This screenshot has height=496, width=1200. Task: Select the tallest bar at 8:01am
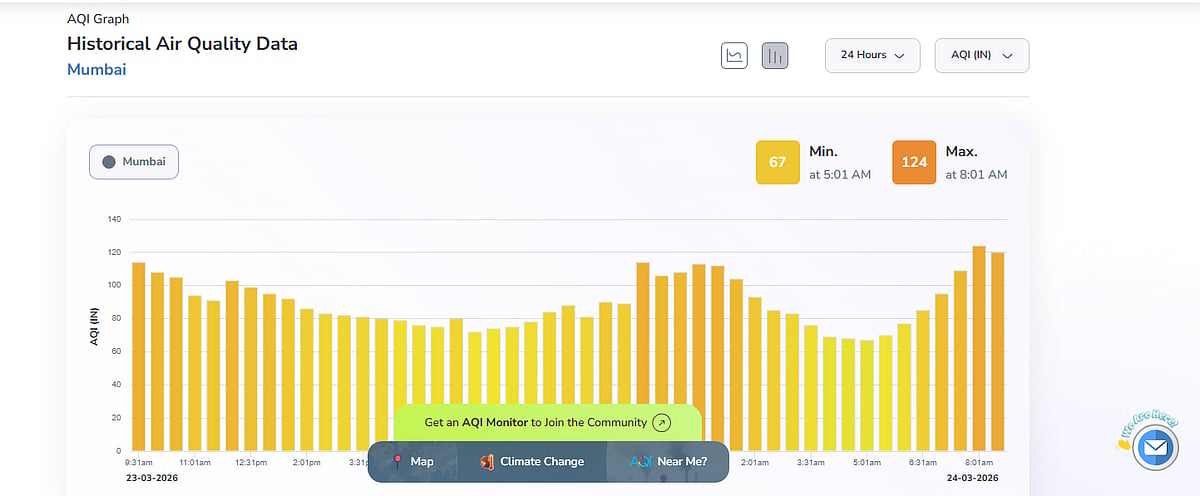click(x=979, y=348)
